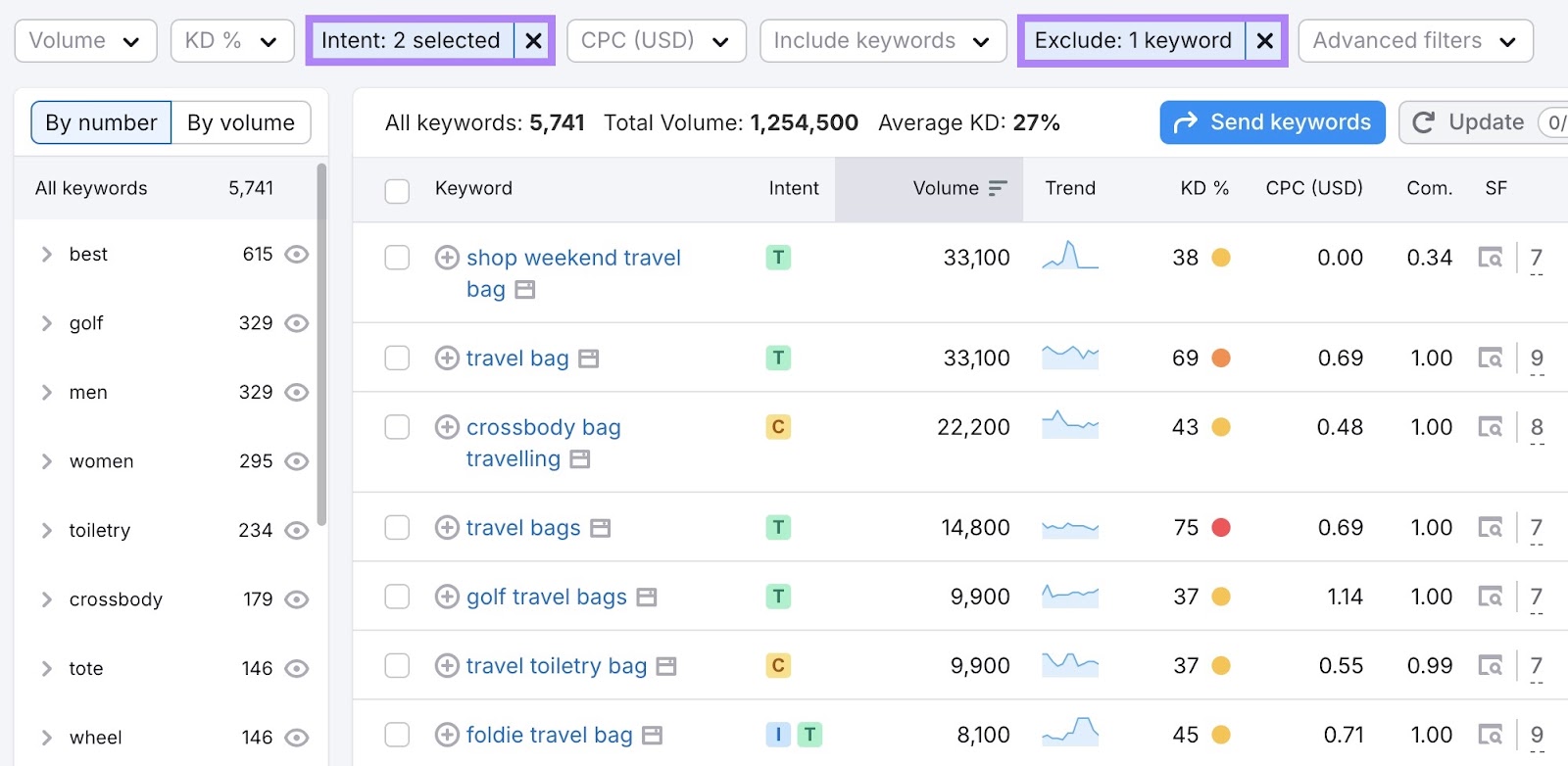Screen dimensions: 1568x766
Task: Clear the Exclude keyword filter using X
Action: tap(1265, 41)
